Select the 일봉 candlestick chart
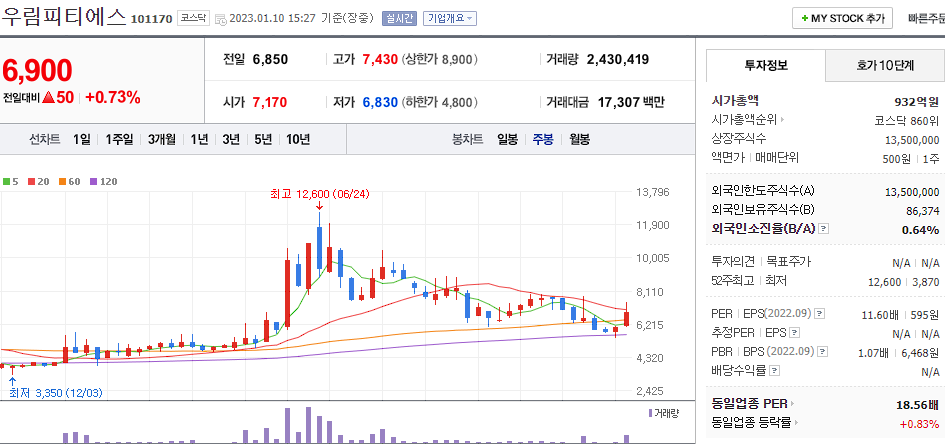Image resolution: width=945 pixels, height=444 pixels. (507, 140)
